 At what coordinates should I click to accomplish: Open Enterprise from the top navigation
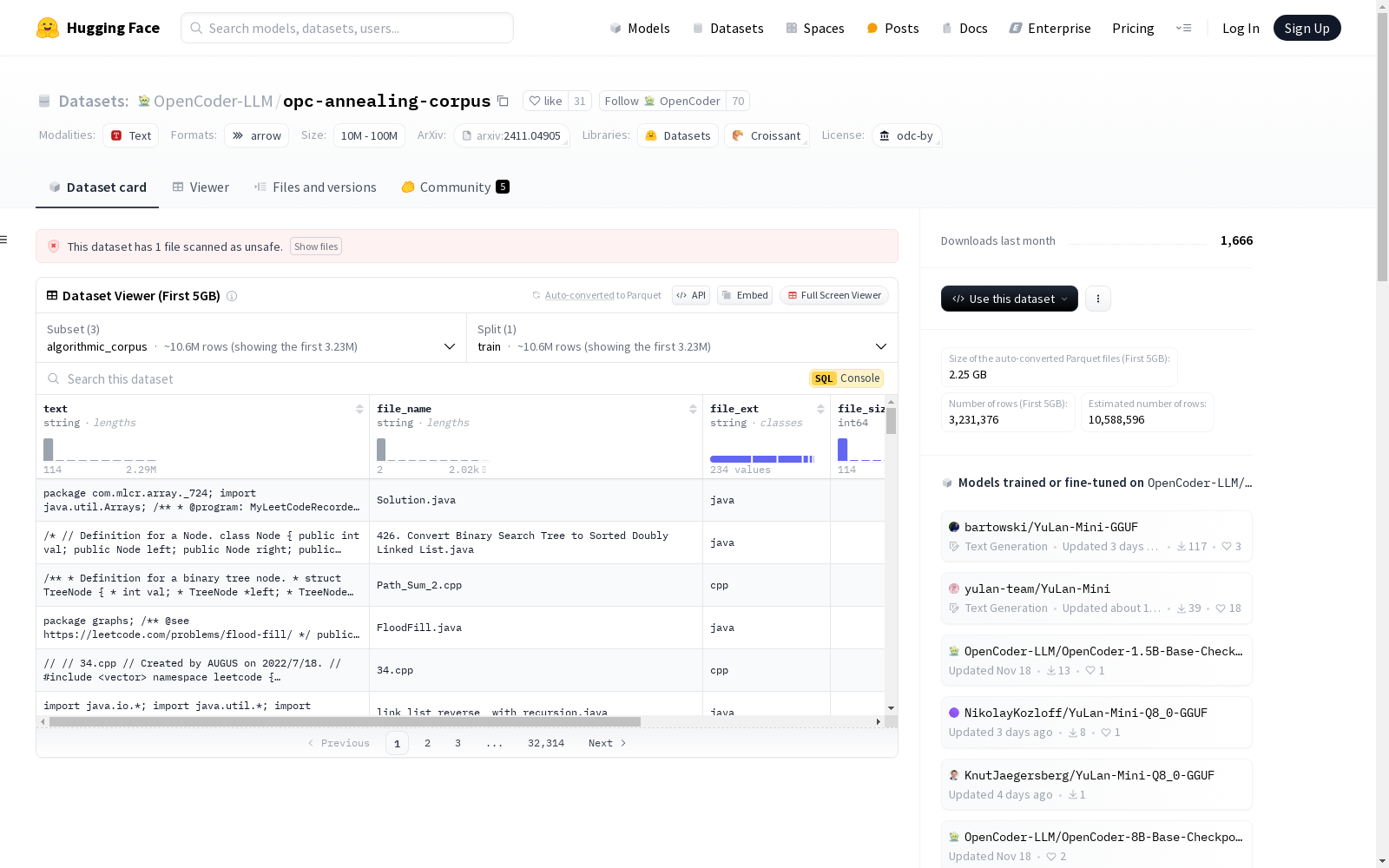(1050, 28)
